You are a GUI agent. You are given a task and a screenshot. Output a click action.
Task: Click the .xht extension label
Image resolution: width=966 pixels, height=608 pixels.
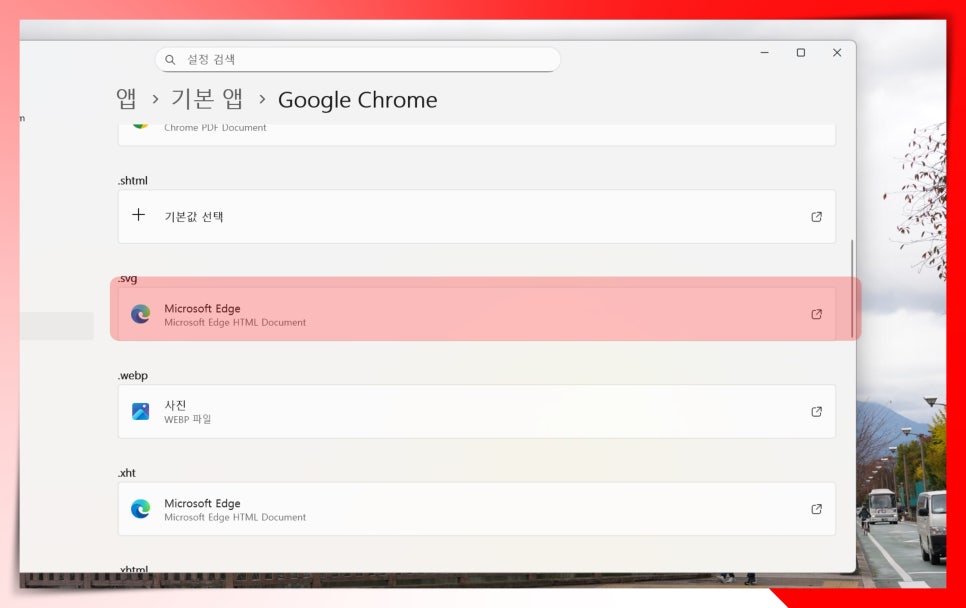(x=127, y=472)
